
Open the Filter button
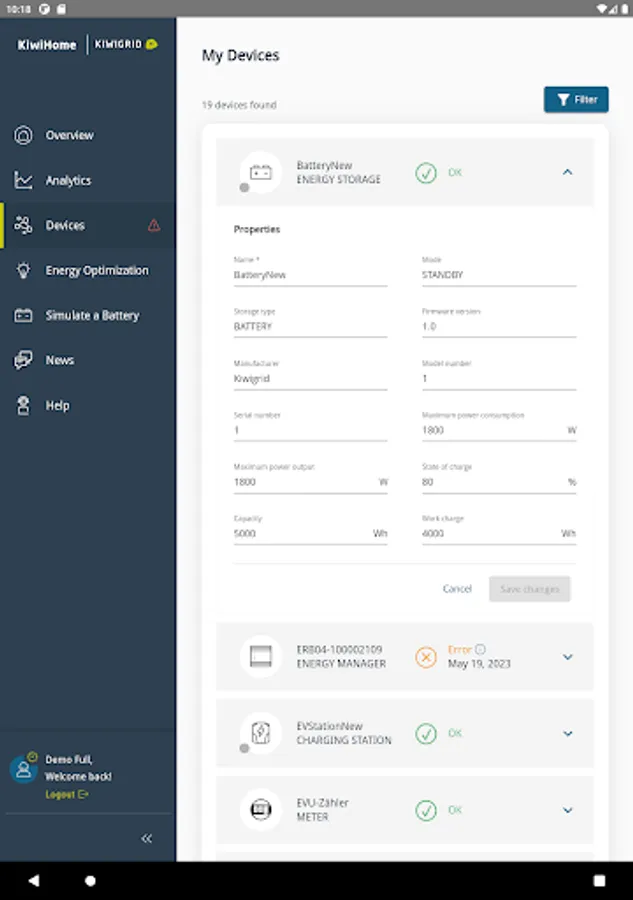[576, 100]
